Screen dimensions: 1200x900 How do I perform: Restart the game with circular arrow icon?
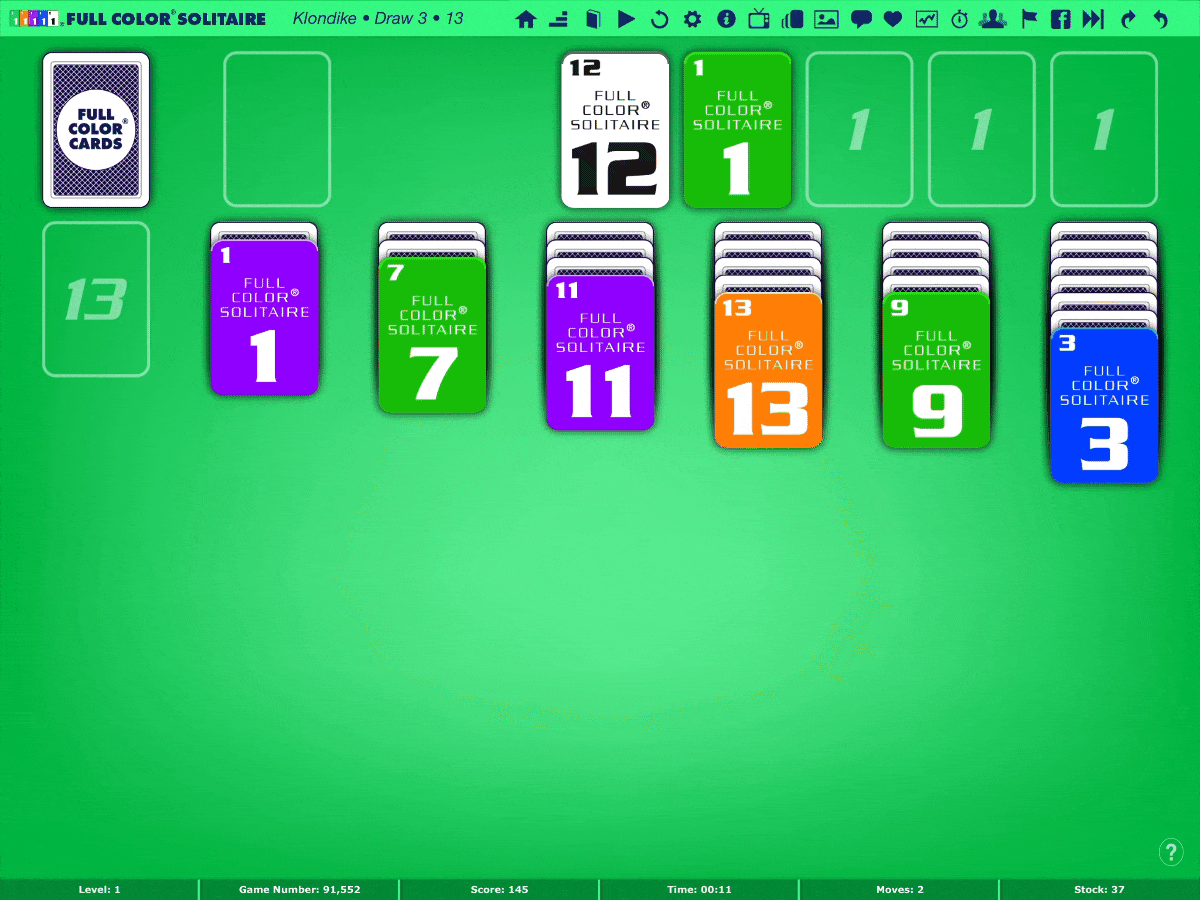[659, 19]
